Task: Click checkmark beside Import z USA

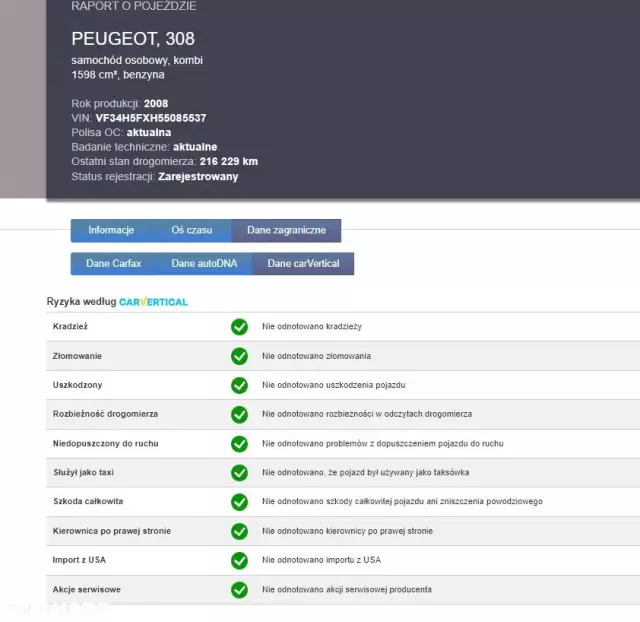Action: (x=239, y=560)
